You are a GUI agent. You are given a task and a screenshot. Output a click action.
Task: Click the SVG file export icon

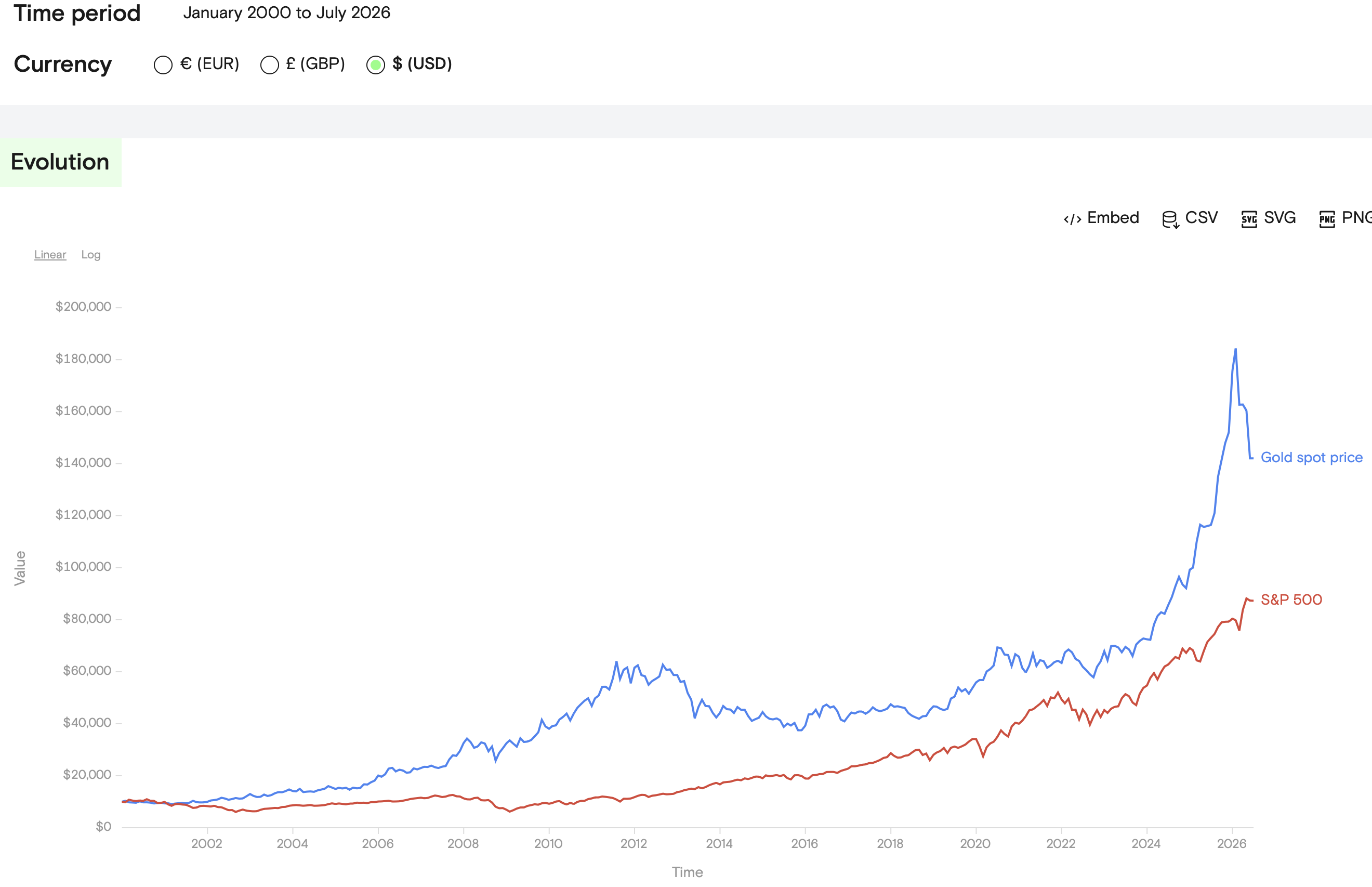(x=1249, y=219)
